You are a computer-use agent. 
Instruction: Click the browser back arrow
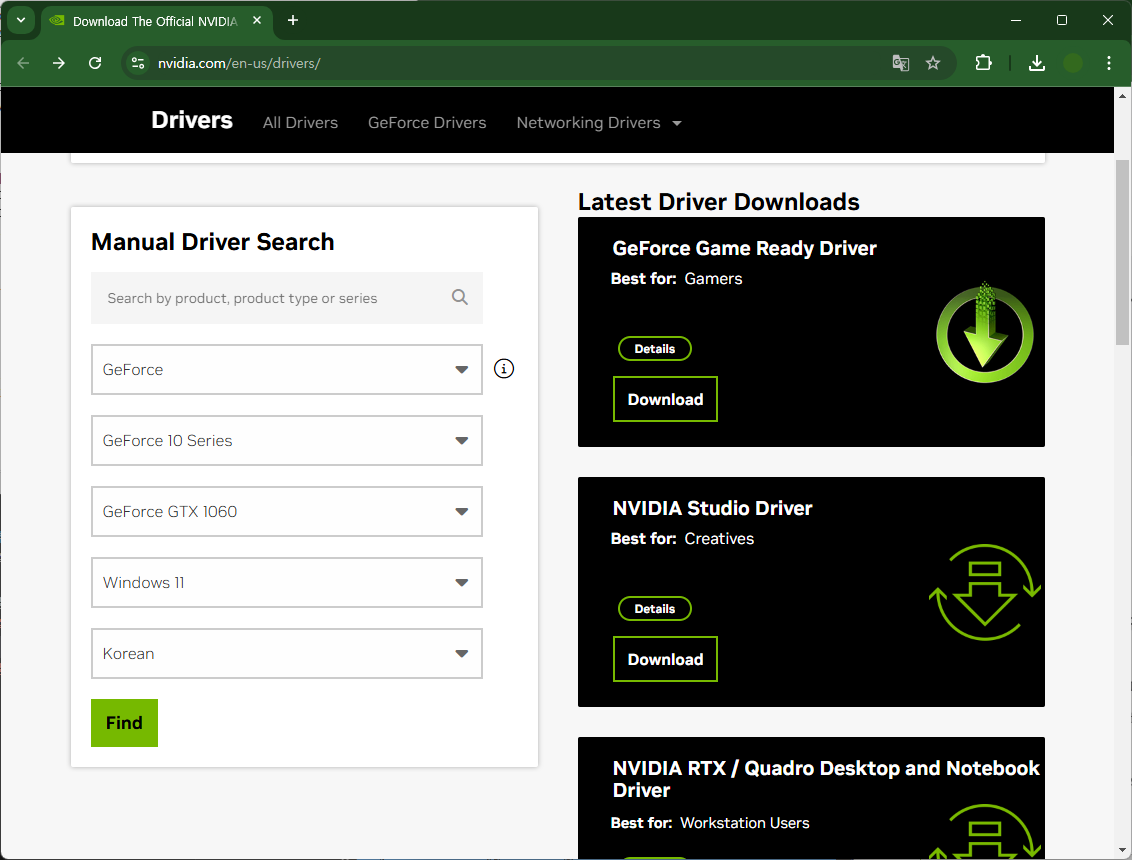23,64
